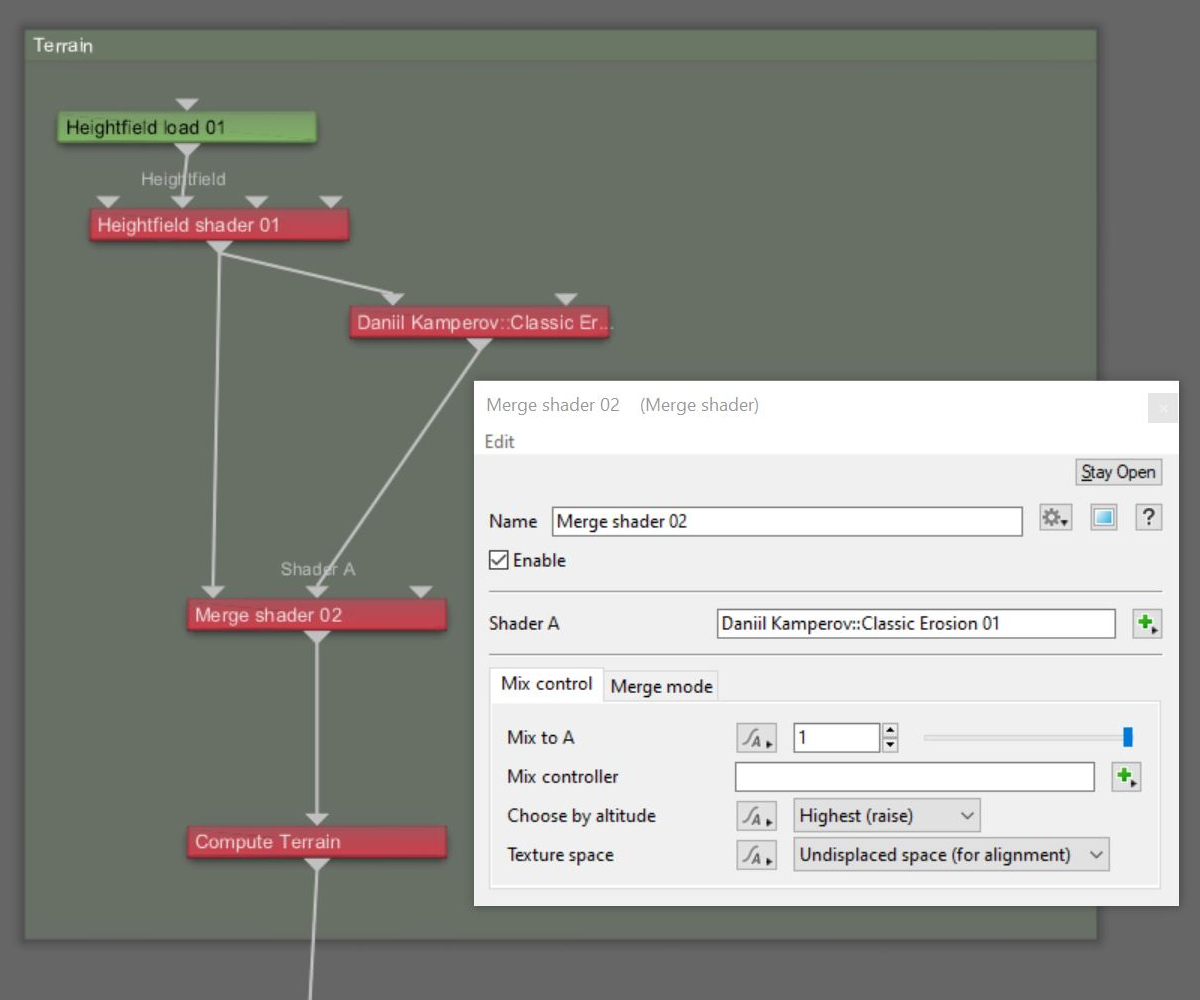Select the Compute Terrain node
This screenshot has width=1200, height=1000.
pyautogui.click(x=316, y=842)
